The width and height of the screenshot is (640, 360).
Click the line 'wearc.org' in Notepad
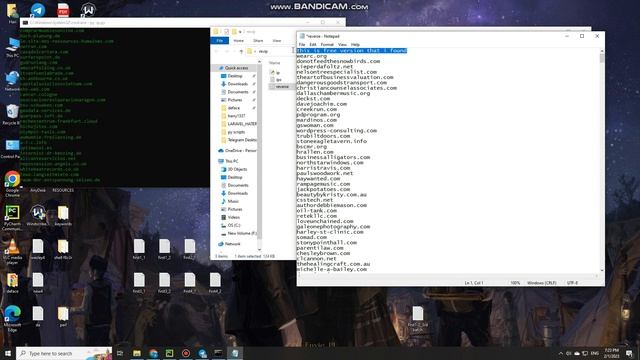[x=311, y=56]
